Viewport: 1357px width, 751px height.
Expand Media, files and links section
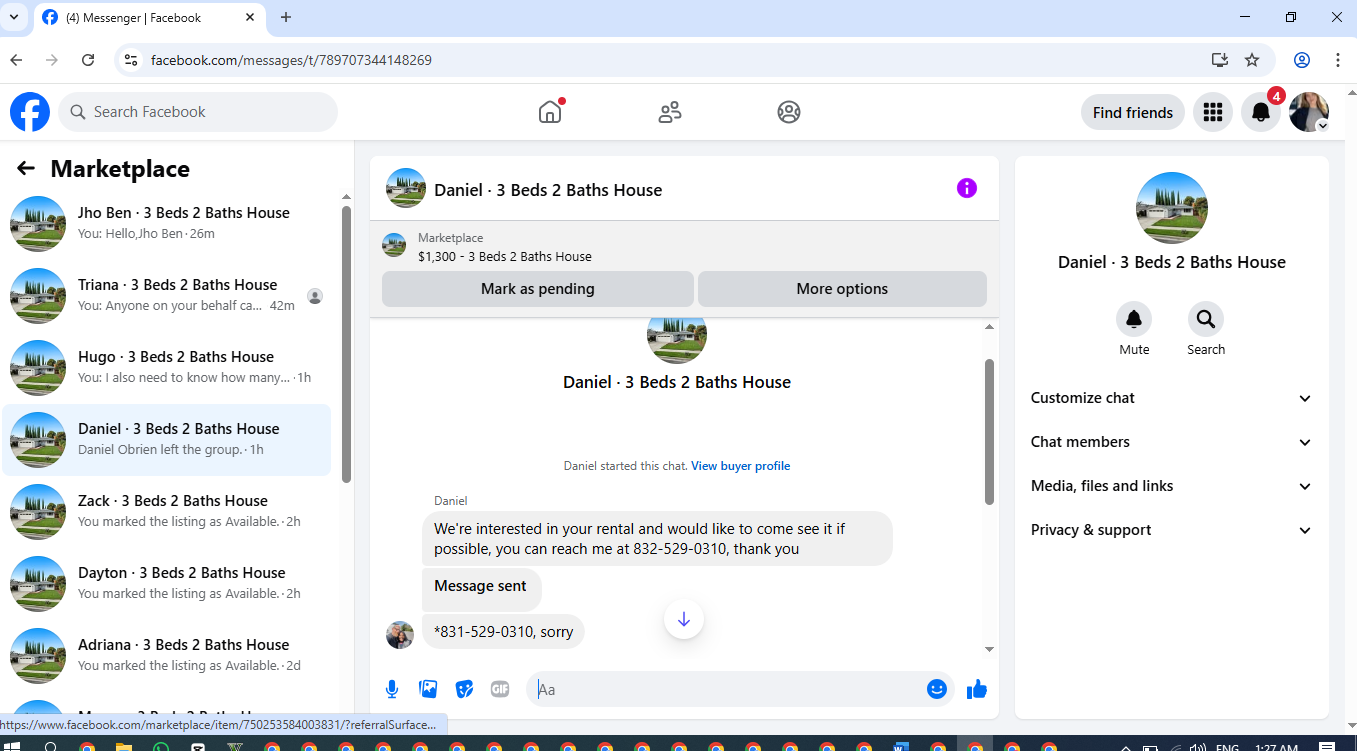pyautogui.click(x=1171, y=486)
